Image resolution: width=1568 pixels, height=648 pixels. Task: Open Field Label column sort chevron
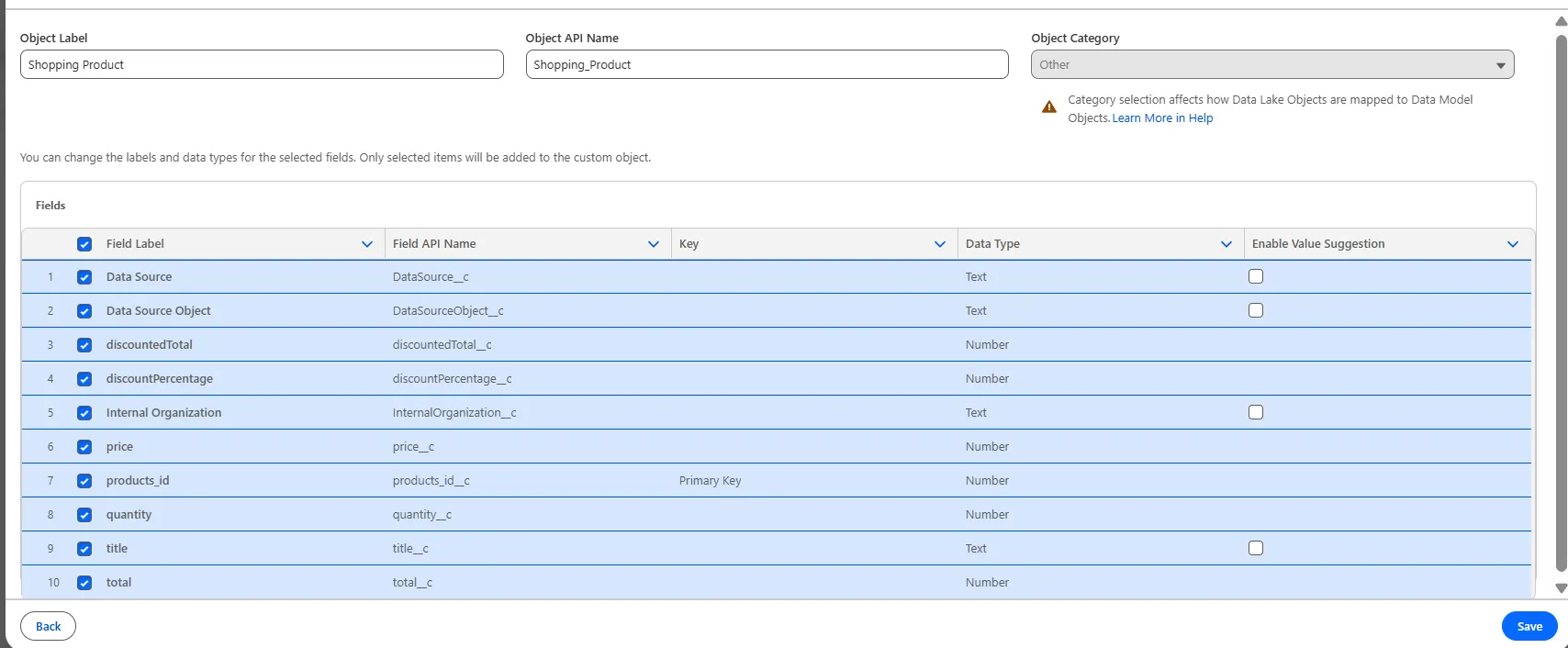click(x=367, y=244)
